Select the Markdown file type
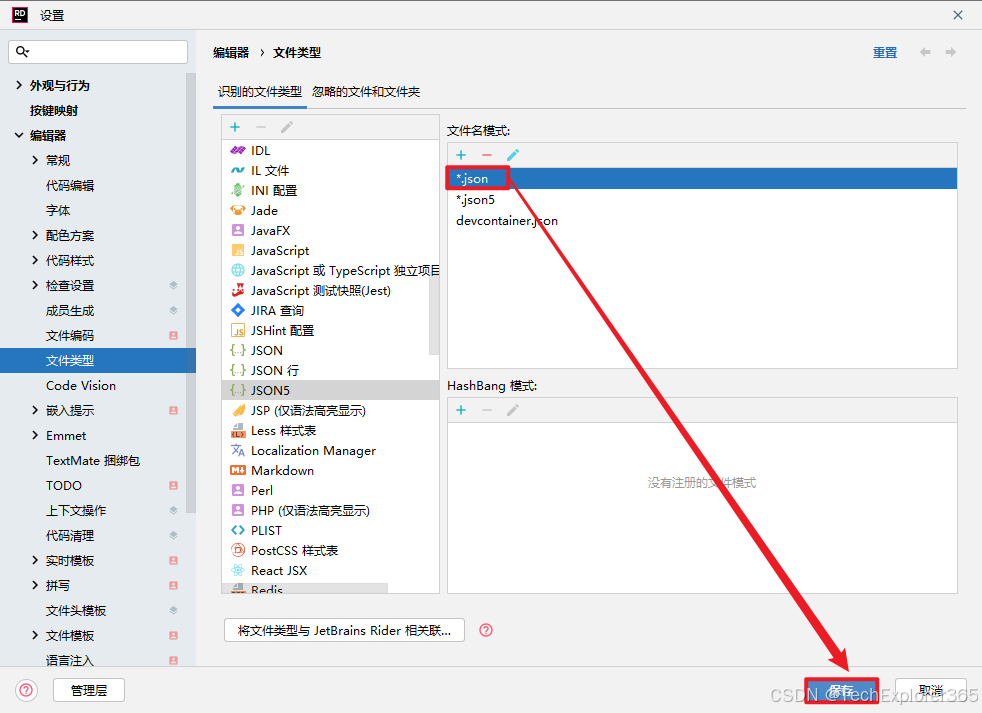982x713 pixels. [x=329, y=471]
